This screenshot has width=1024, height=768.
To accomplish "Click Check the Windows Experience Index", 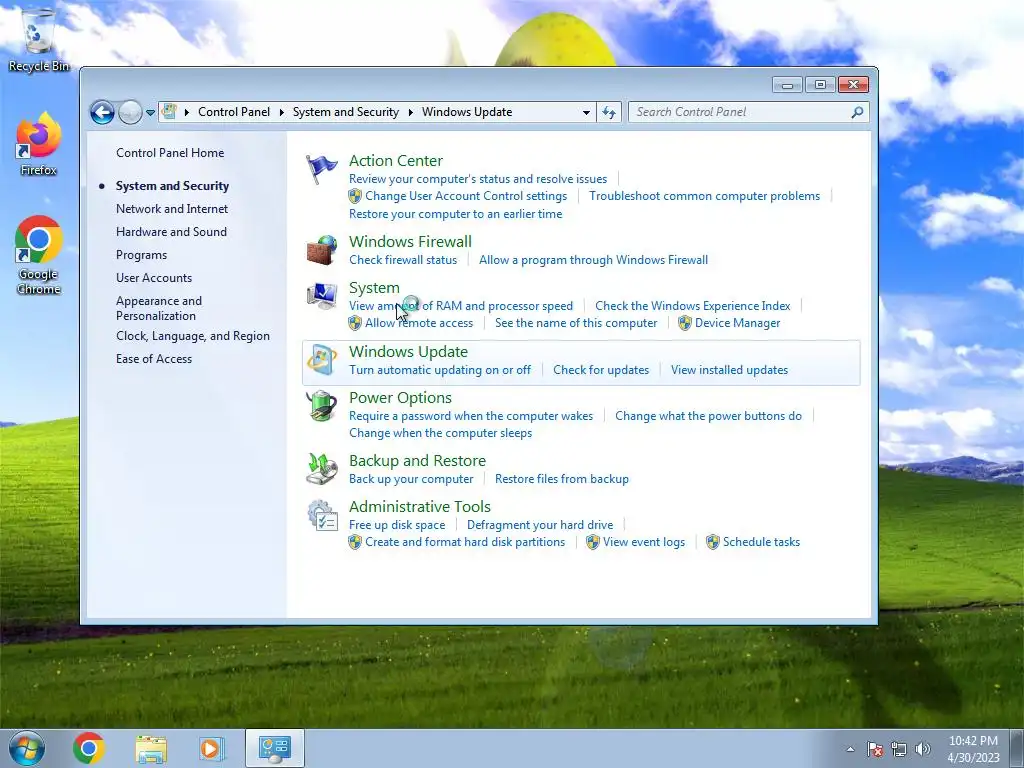I will [692, 306].
